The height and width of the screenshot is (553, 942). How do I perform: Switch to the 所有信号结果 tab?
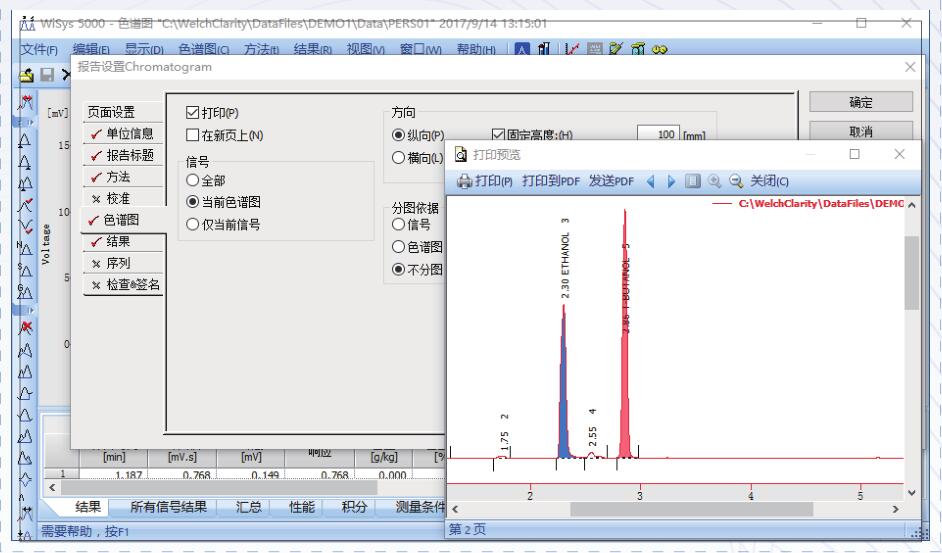[x=168, y=507]
